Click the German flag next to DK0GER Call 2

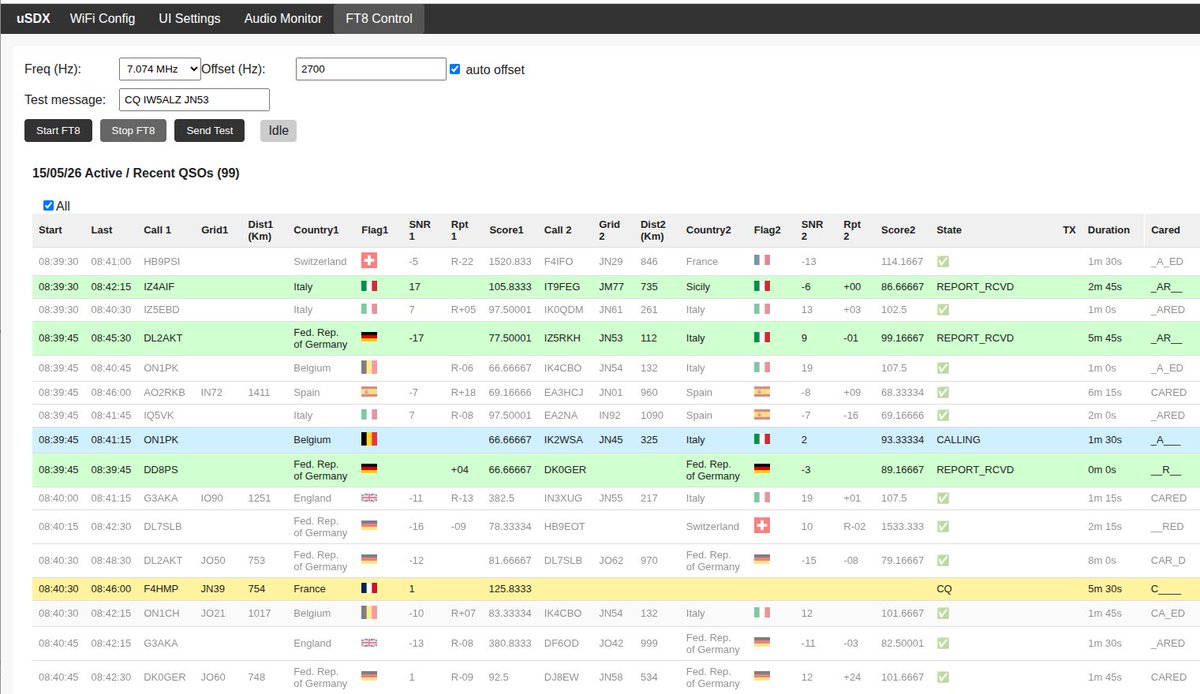pos(762,468)
